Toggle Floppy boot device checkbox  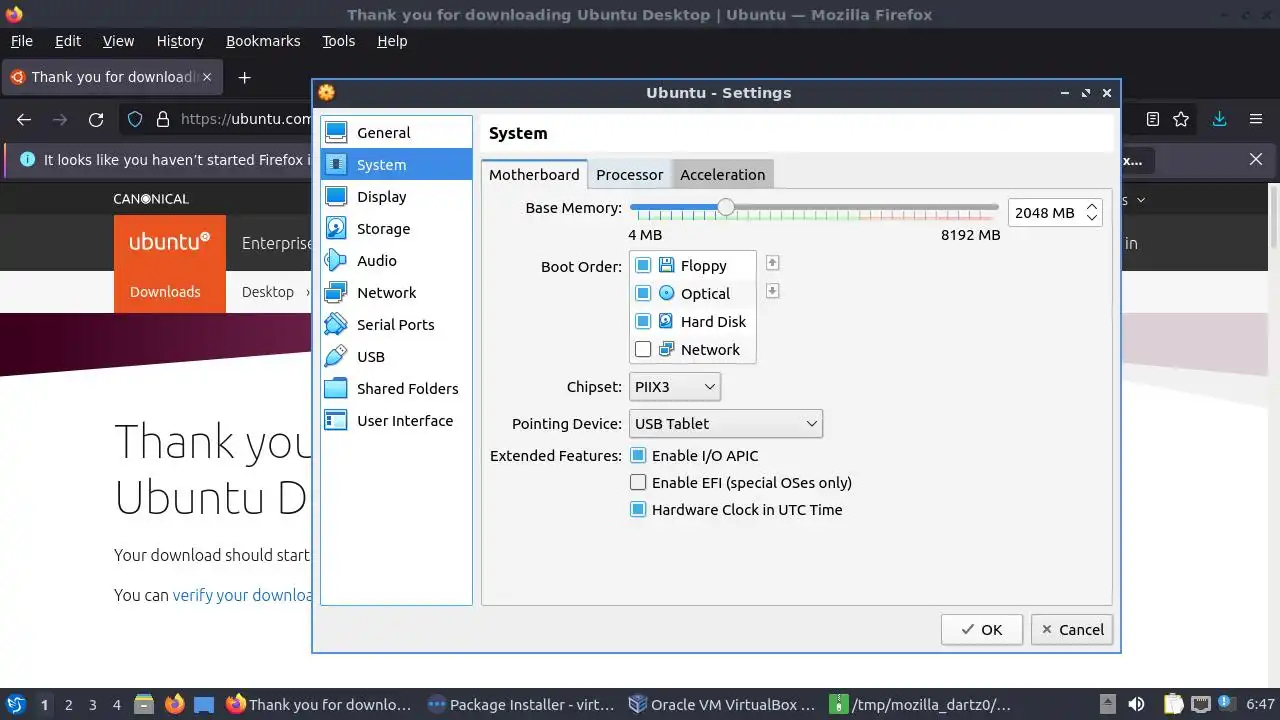pos(643,265)
